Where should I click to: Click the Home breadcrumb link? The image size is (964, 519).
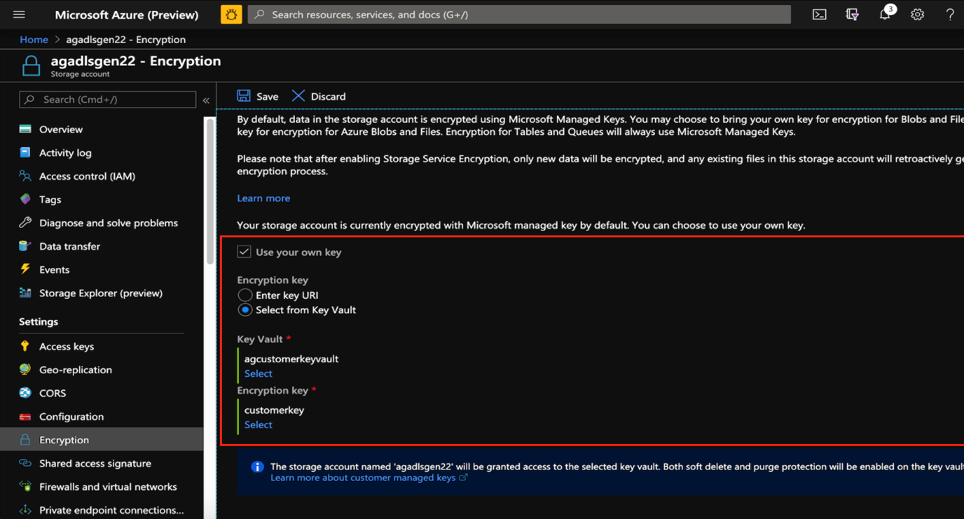pos(34,39)
